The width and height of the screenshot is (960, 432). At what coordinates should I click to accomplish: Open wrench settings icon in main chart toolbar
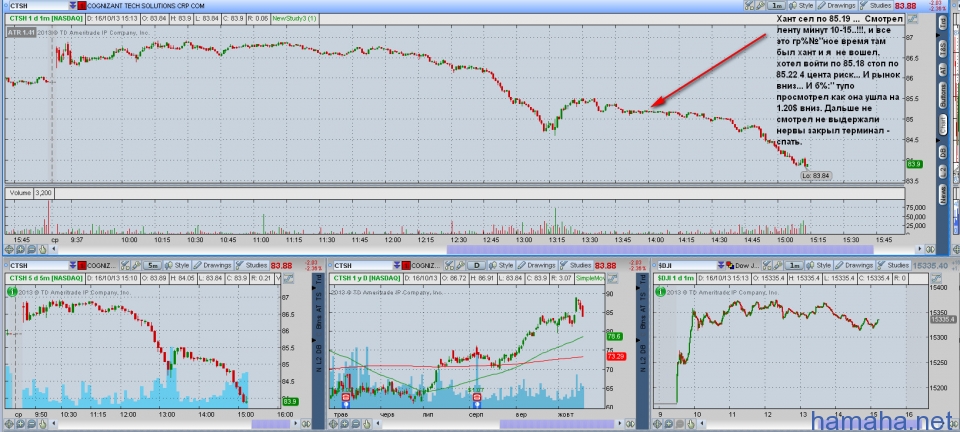(x=760, y=6)
